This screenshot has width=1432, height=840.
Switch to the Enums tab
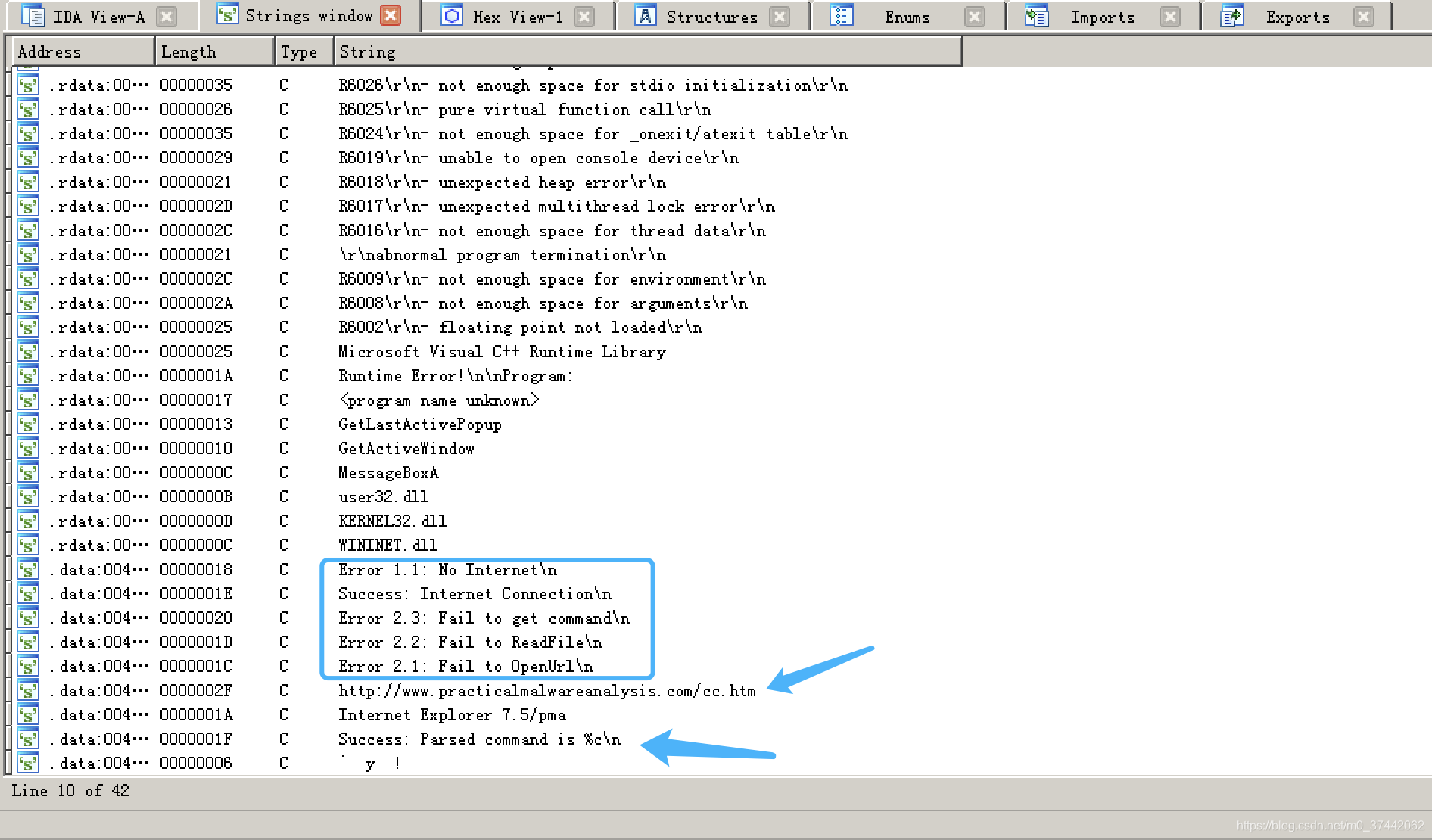(x=907, y=16)
